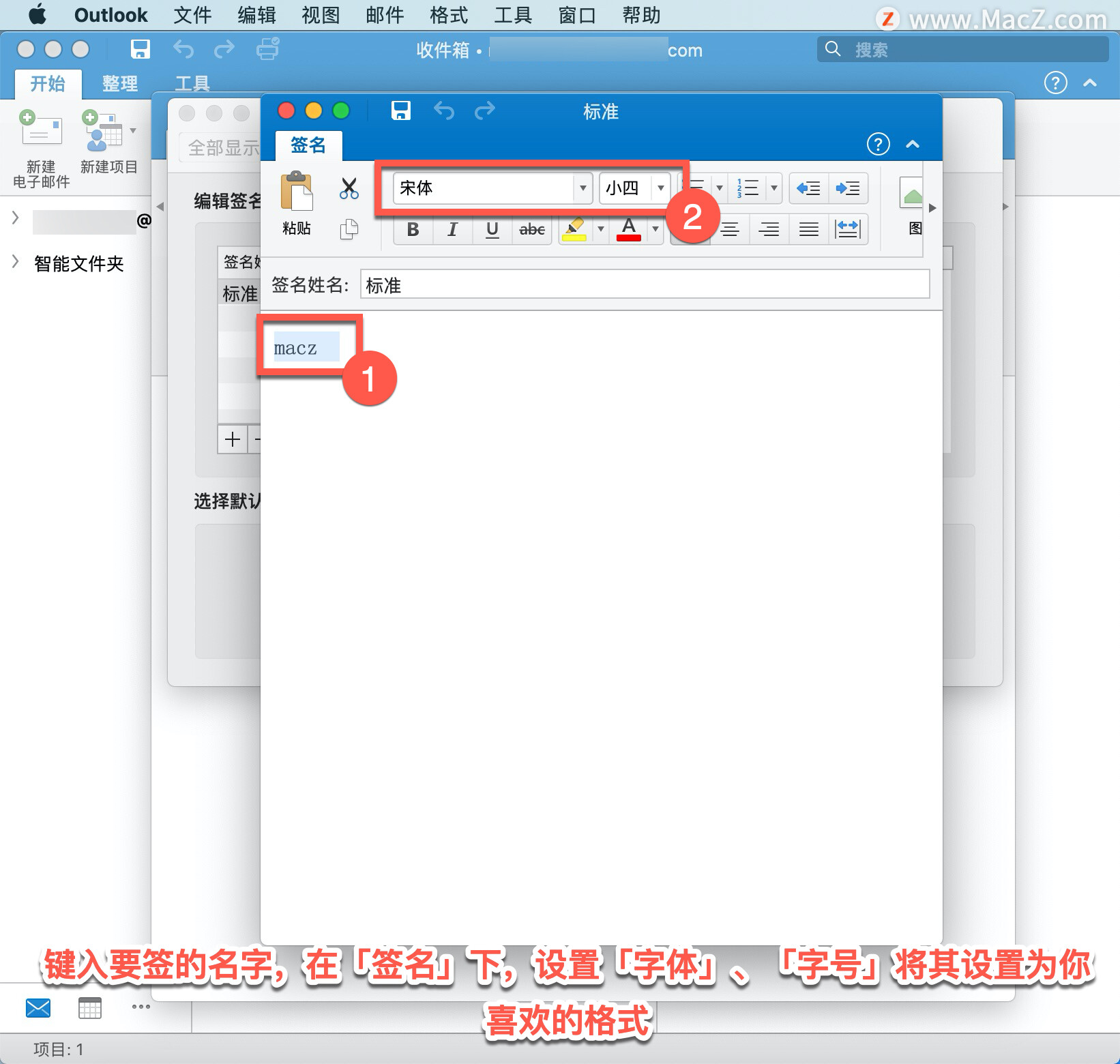Add a signature with plus button
1120x1064 pixels.
click(233, 439)
